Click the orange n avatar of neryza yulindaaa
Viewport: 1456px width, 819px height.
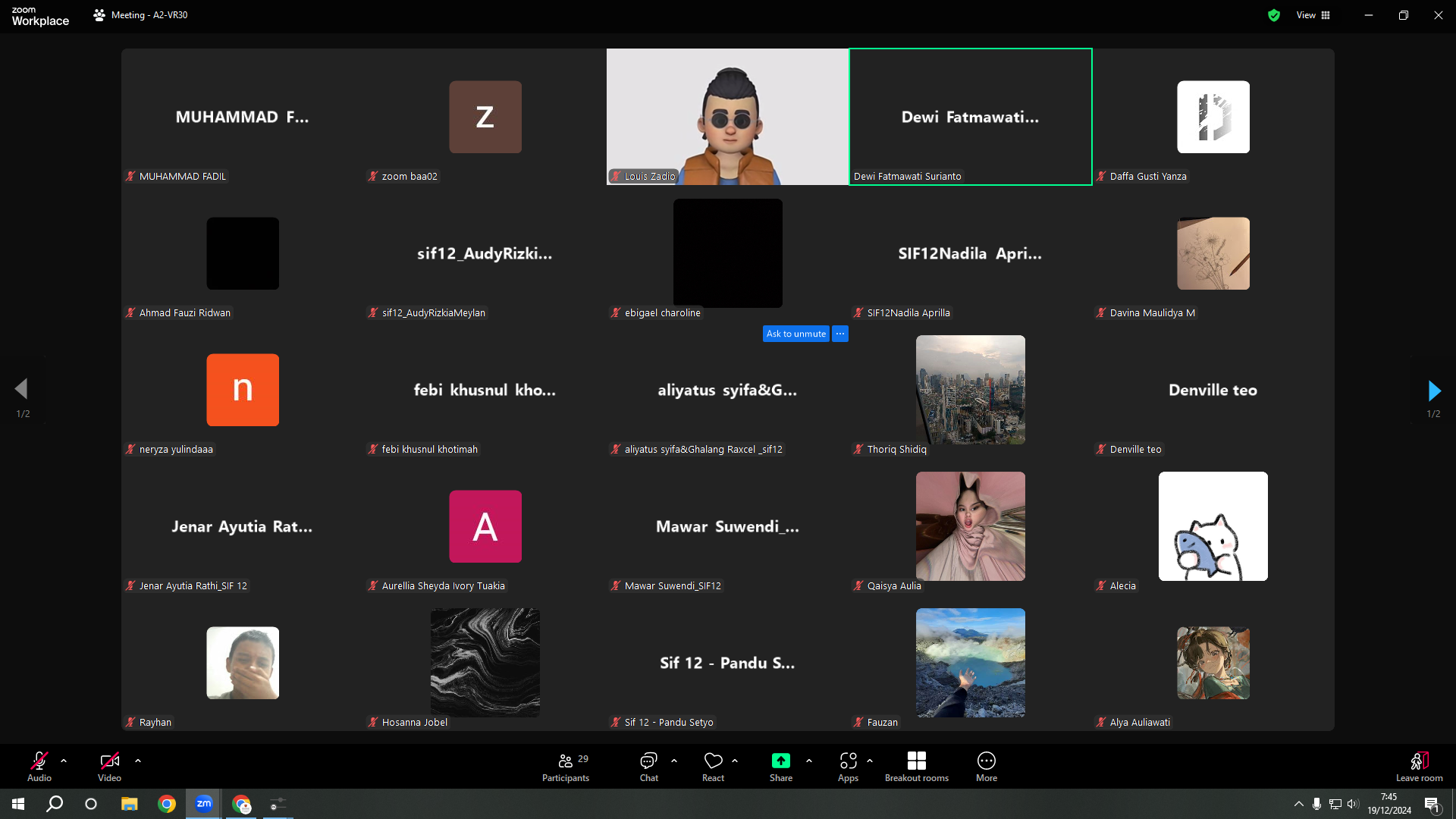click(x=243, y=390)
